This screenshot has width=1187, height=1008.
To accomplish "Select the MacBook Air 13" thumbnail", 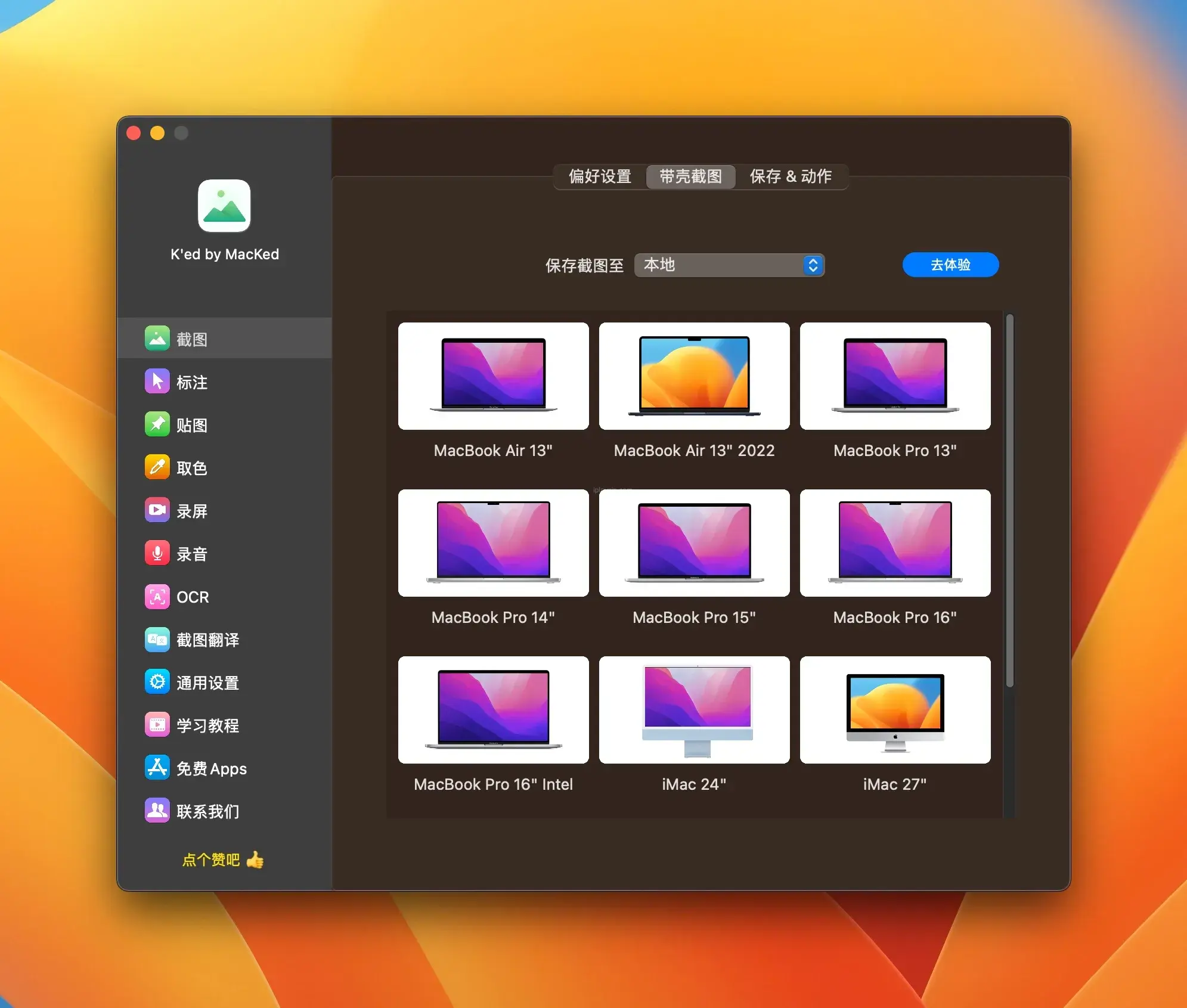I will (494, 376).
